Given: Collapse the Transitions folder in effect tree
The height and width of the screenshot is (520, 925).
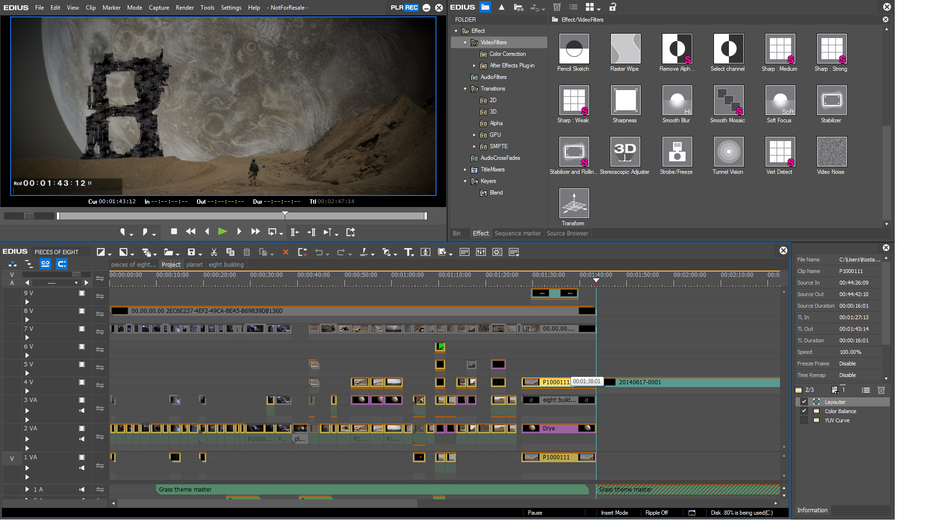Looking at the screenshot, I should (x=465, y=89).
